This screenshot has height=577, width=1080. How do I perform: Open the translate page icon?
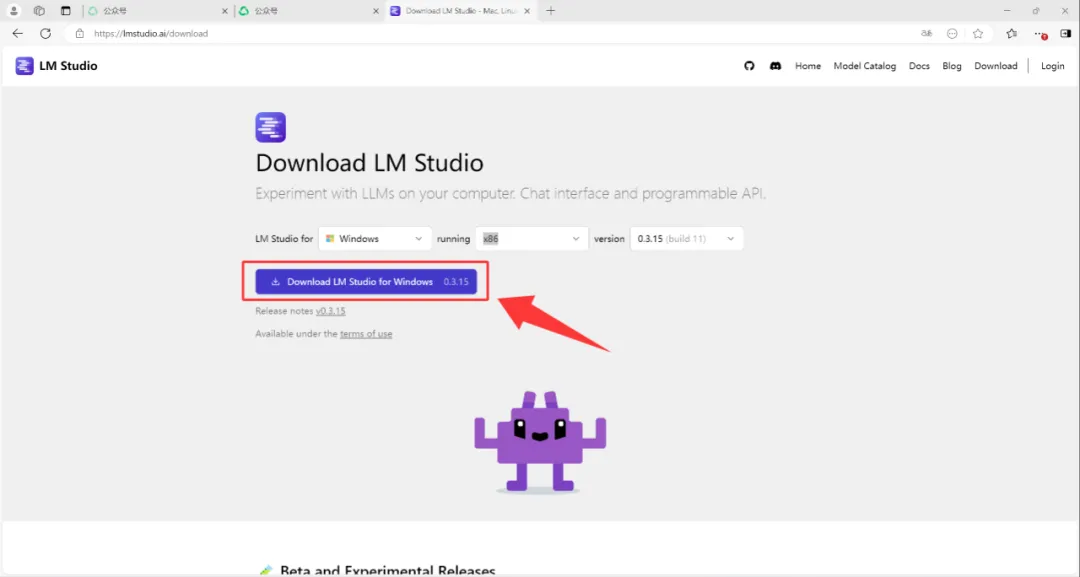pyautogui.click(x=926, y=33)
